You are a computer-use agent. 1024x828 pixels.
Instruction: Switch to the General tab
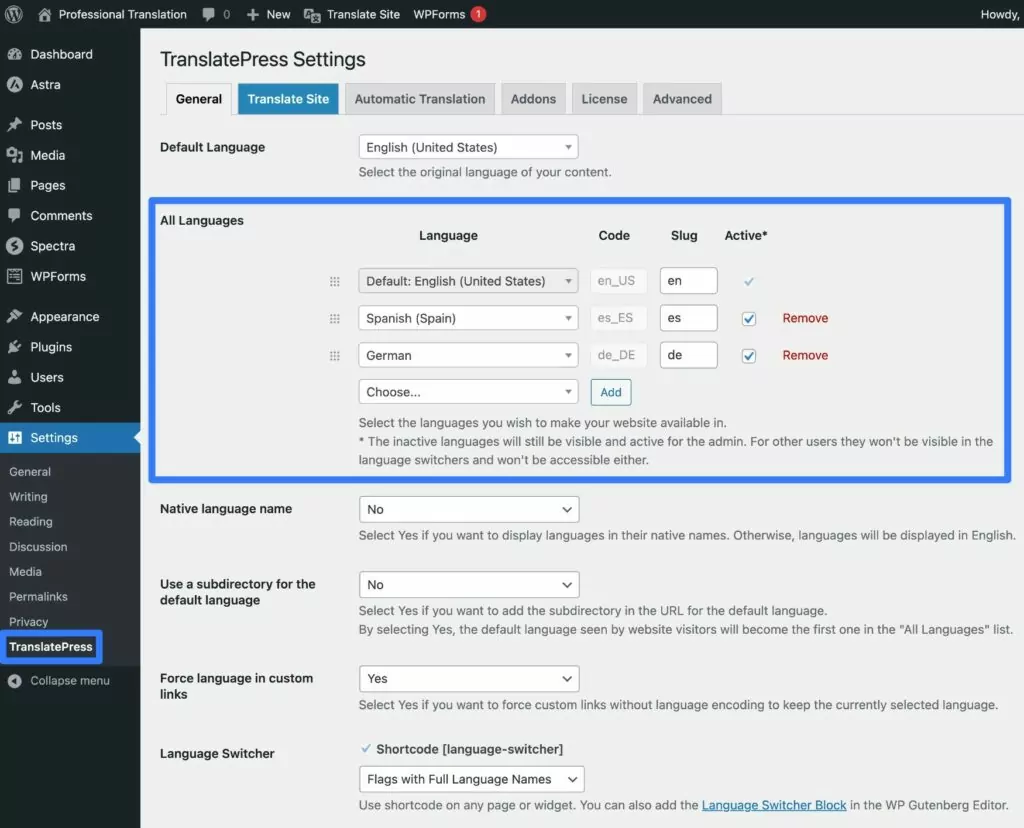point(199,99)
